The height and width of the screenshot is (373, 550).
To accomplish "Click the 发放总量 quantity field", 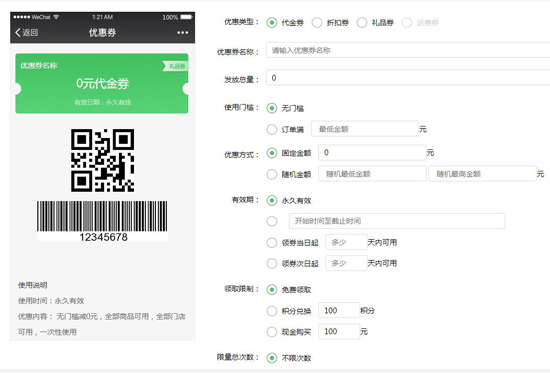I will [408, 78].
